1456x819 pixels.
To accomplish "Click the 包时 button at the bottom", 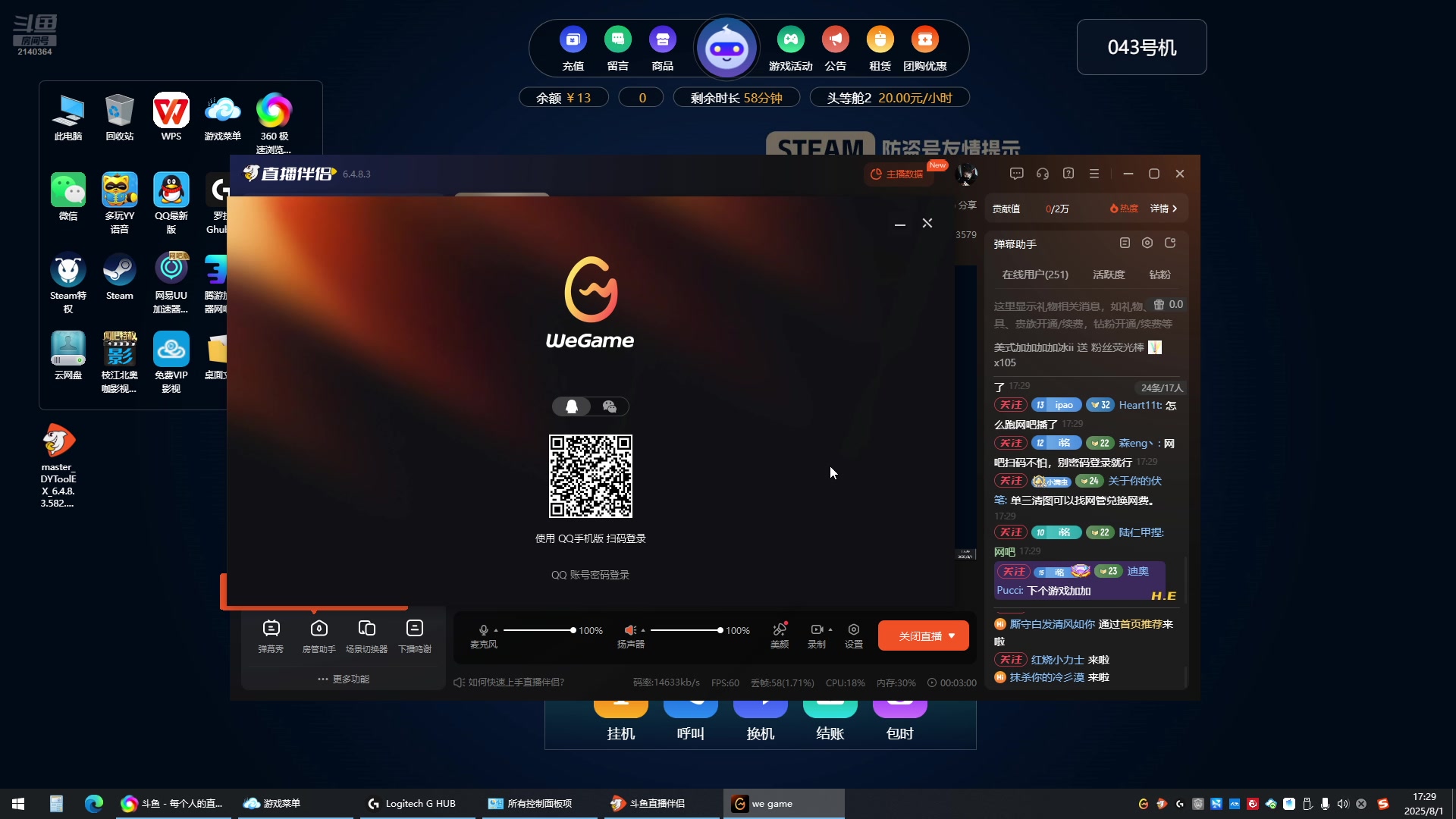I will tap(900, 722).
